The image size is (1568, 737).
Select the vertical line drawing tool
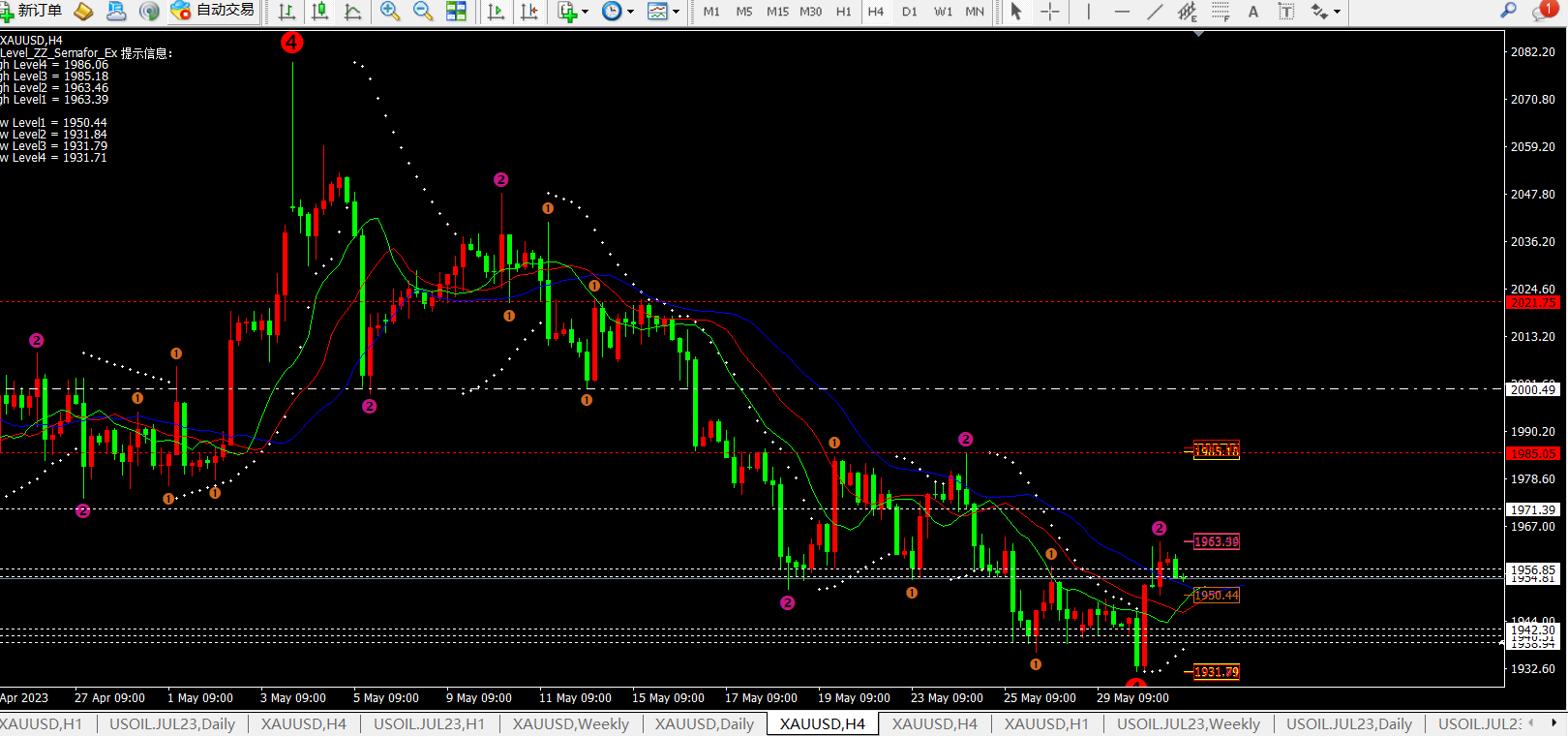click(x=1089, y=12)
